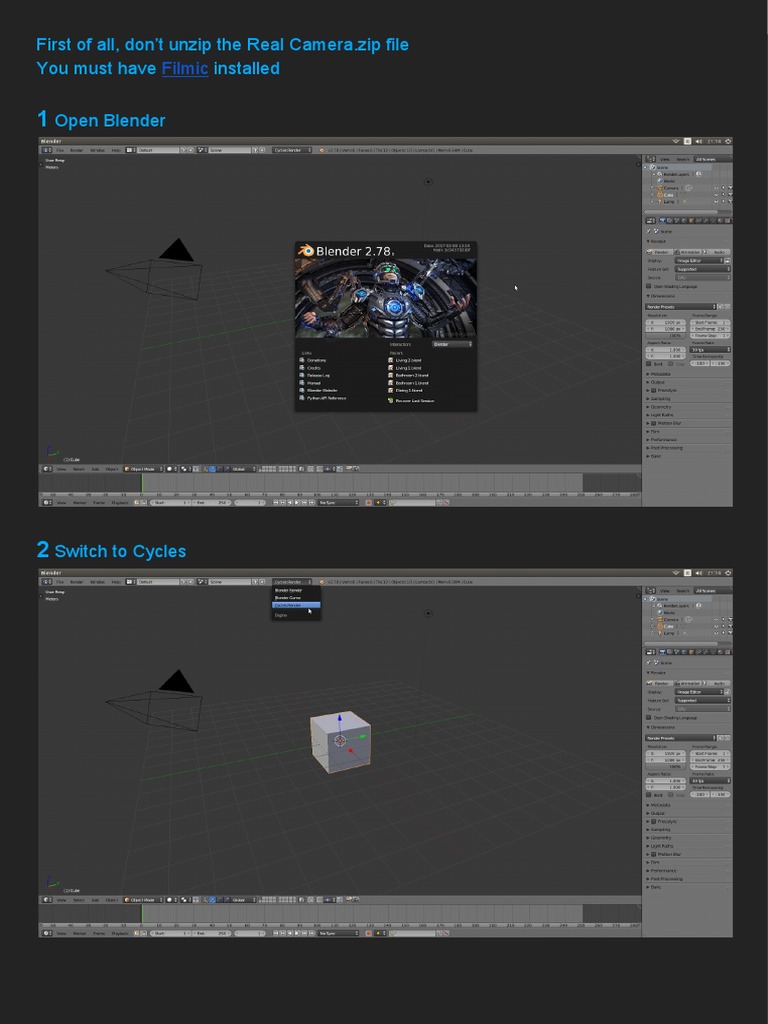Enable Freestyle checkbox in step 2 panel
Viewport: 768px width, 1024px height.
point(653,822)
